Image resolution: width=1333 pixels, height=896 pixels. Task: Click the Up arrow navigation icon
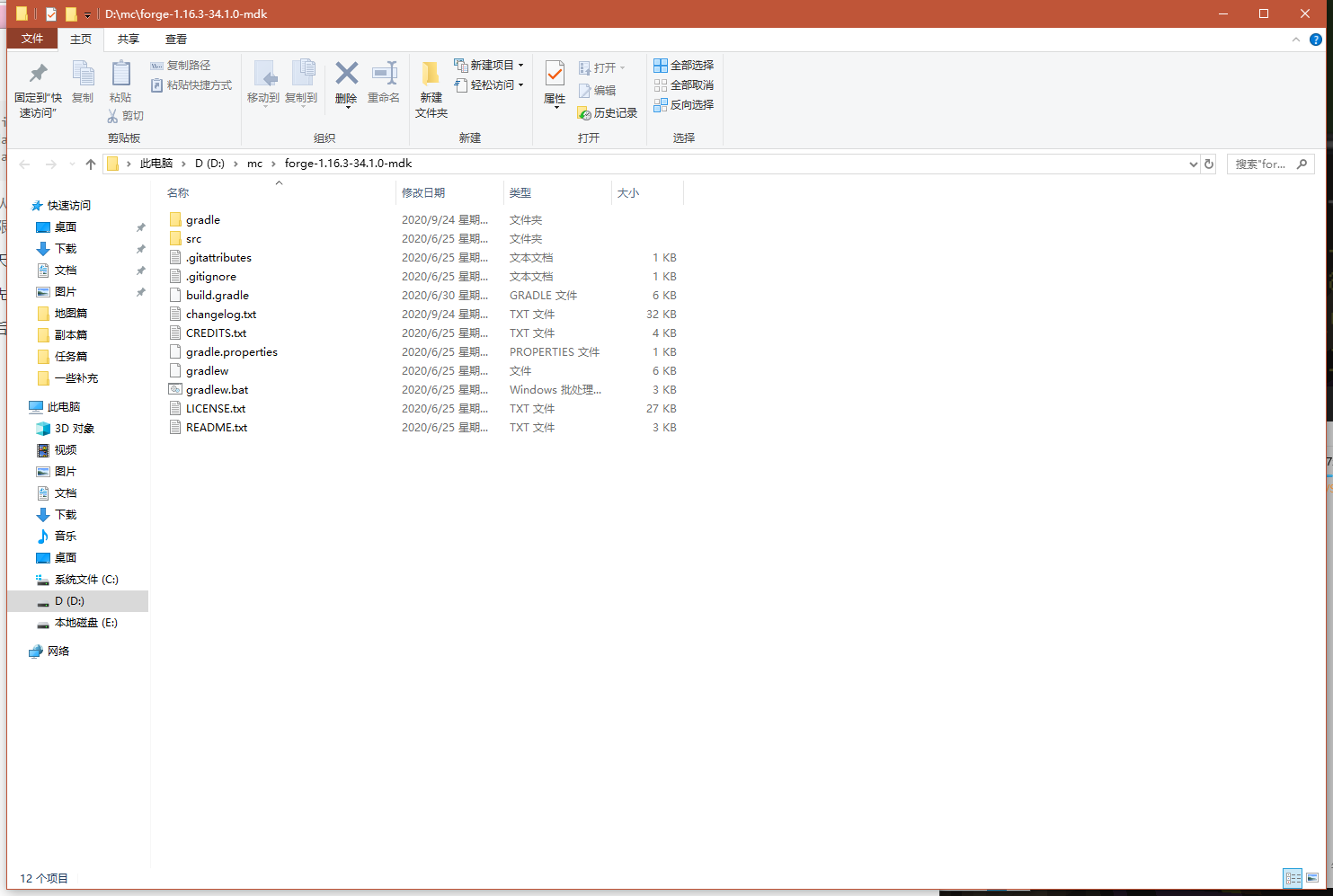point(91,164)
